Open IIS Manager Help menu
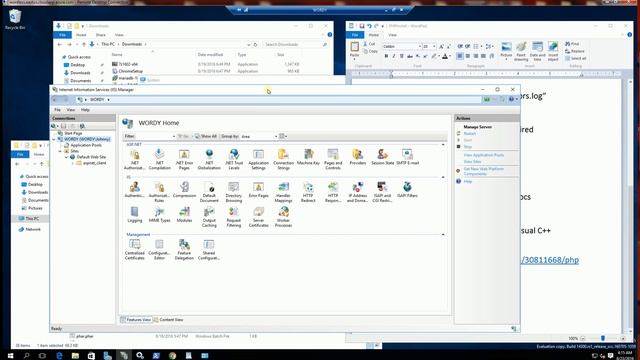 [85, 110]
